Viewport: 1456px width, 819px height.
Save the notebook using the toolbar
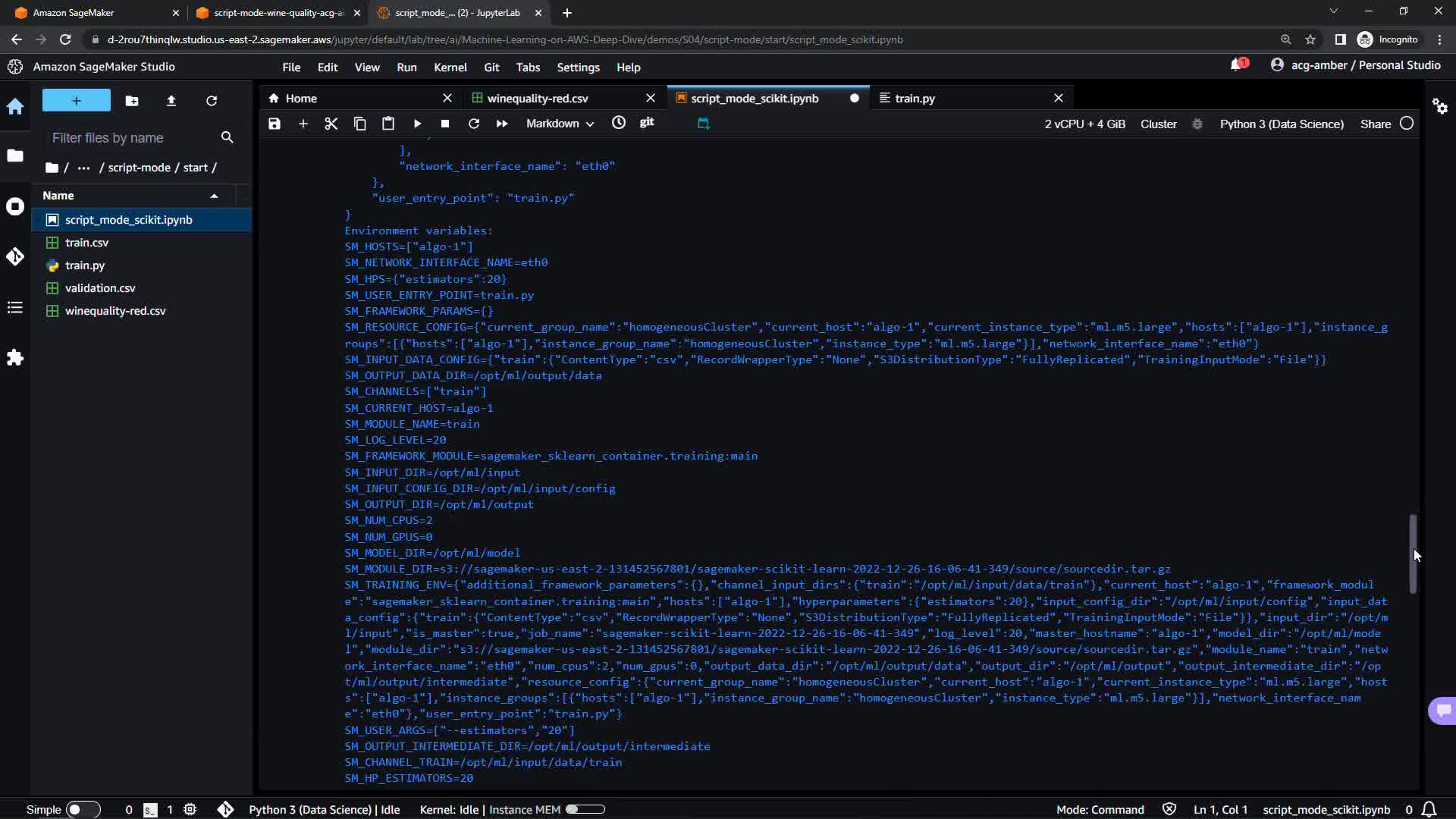[x=275, y=124]
